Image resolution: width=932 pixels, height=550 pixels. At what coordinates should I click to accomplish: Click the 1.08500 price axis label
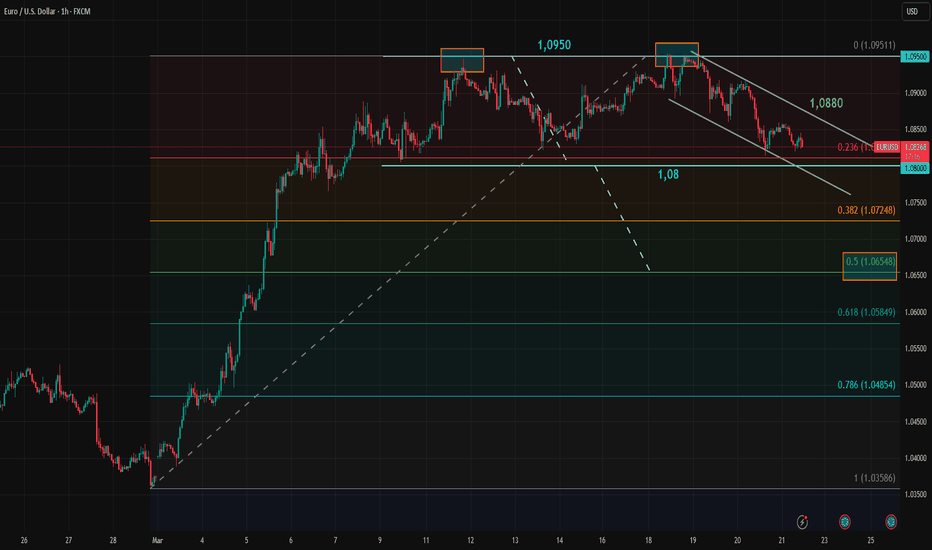tap(915, 130)
